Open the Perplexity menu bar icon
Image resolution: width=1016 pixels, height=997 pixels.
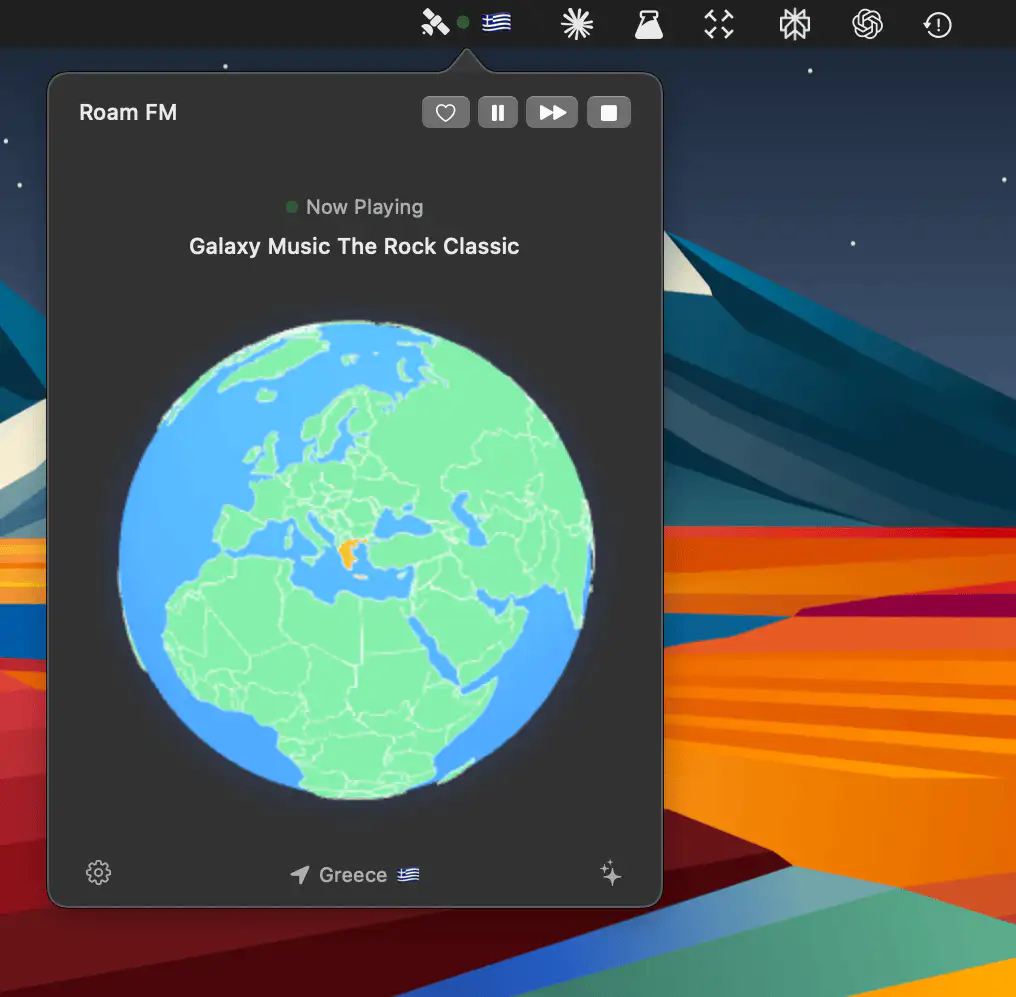[x=795, y=24]
